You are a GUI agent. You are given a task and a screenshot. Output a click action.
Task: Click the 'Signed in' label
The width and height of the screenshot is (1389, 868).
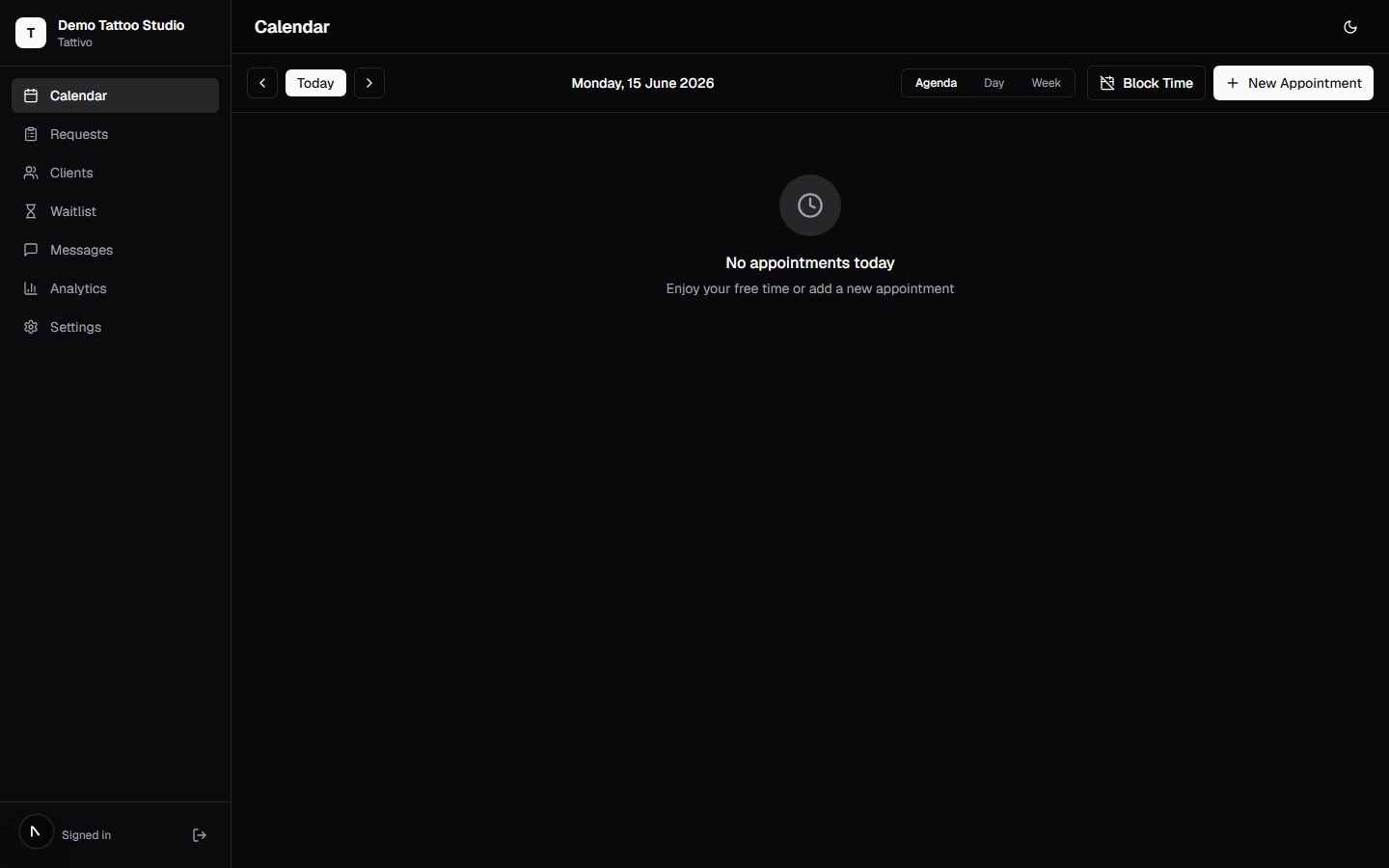pos(86,835)
